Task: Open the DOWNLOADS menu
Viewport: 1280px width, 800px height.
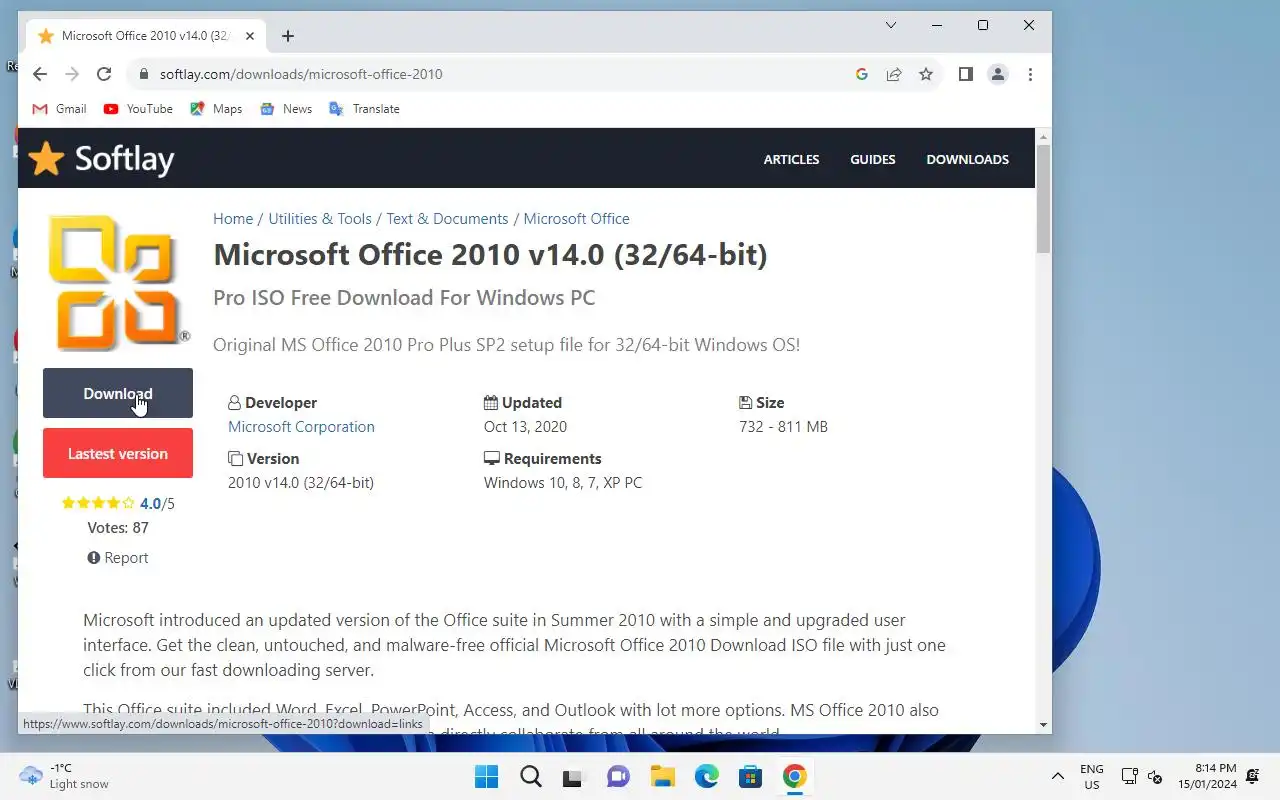Action: pyautogui.click(x=968, y=159)
